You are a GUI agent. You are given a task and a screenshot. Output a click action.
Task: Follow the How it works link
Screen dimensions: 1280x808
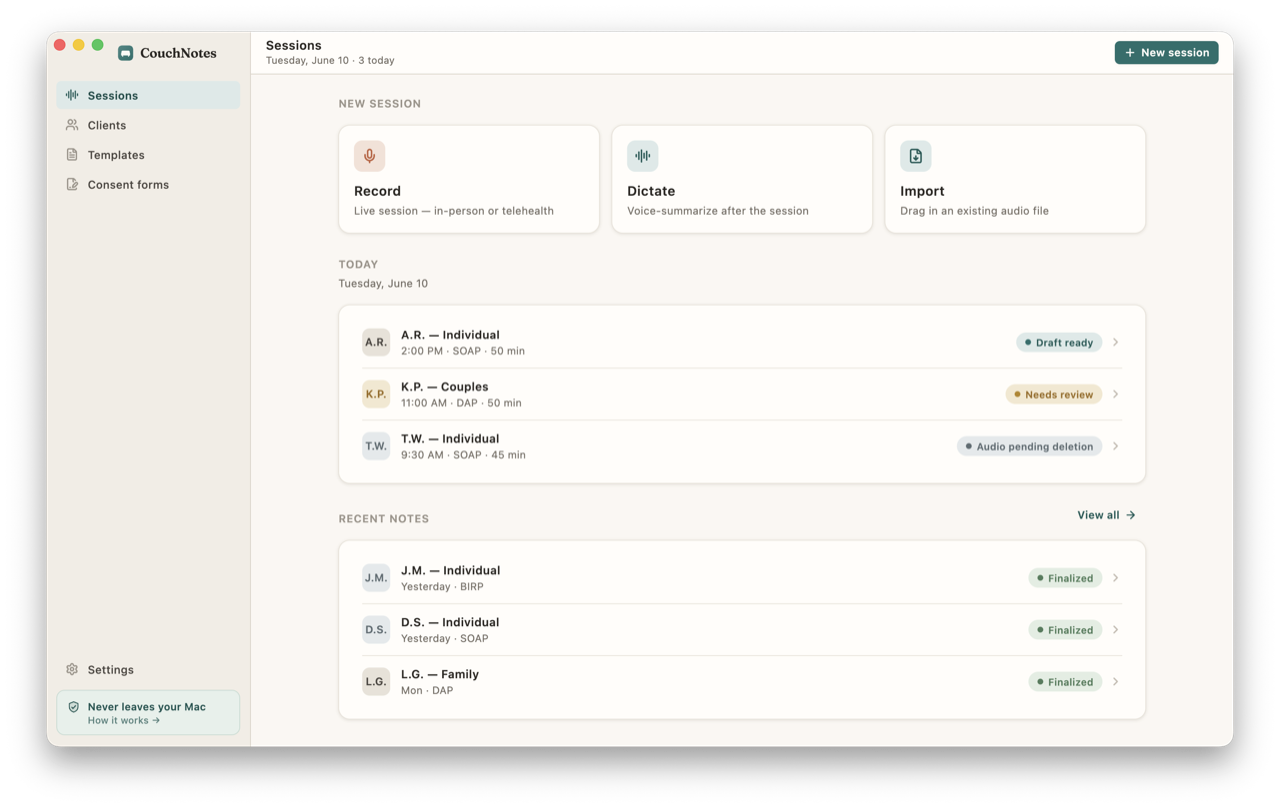(124, 720)
